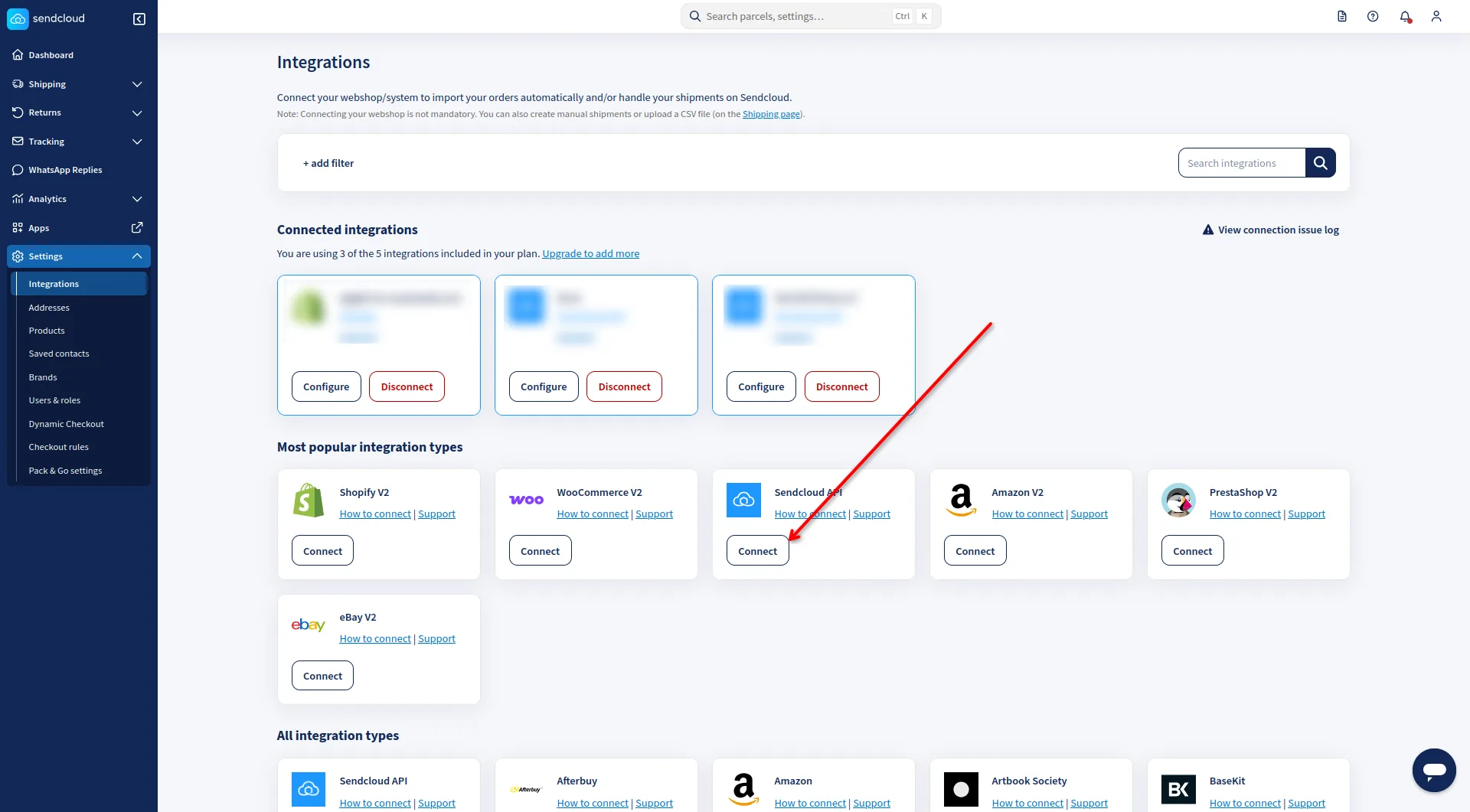Add a filter with + add filter
This screenshot has height=812, width=1470.
click(328, 163)
